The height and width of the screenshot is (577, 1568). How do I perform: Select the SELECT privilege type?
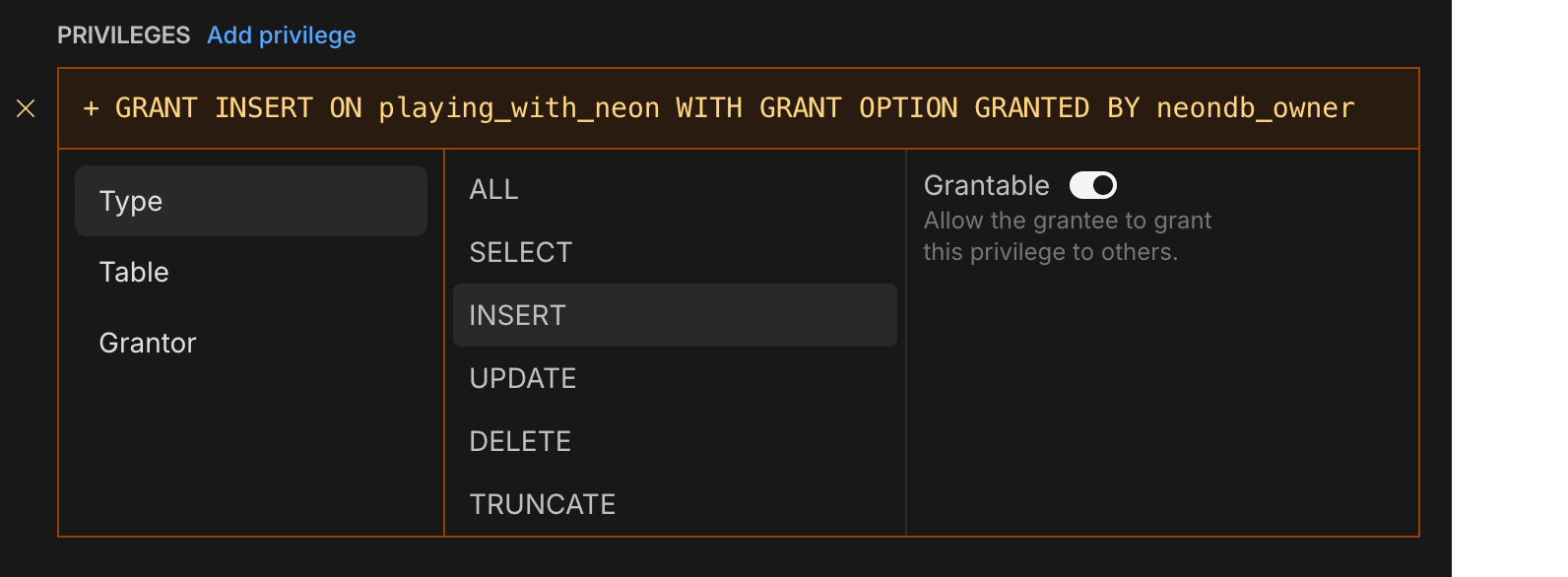coord(520,251)
